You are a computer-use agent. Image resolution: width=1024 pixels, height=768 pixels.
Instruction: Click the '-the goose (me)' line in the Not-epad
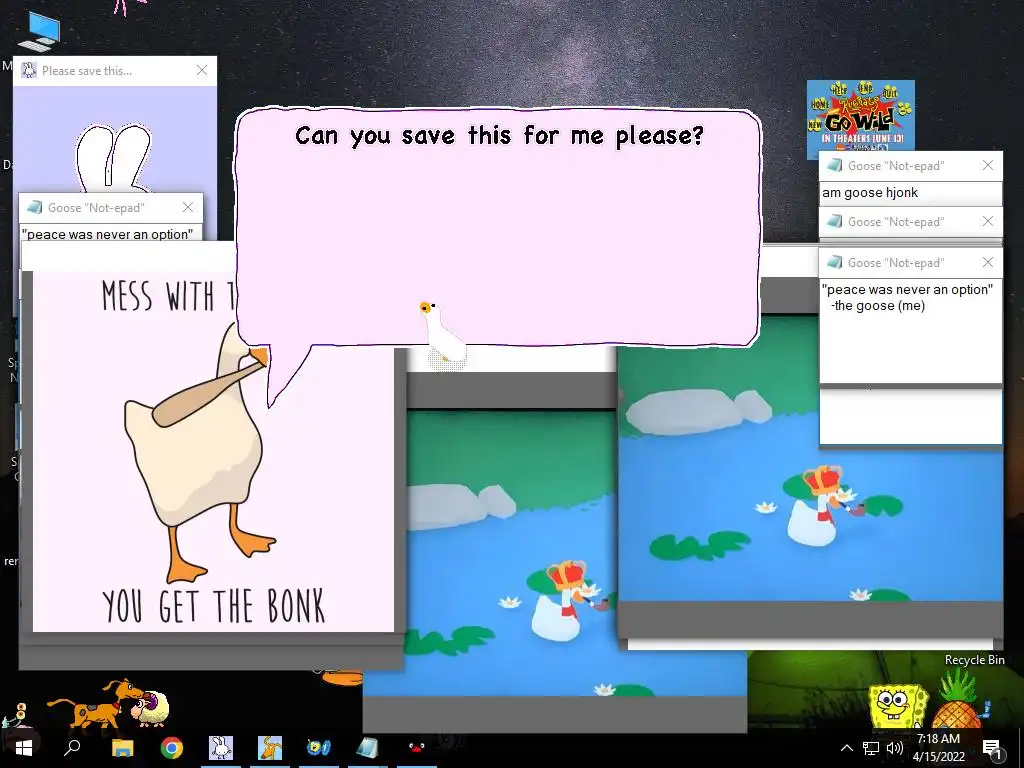point(878,306)
